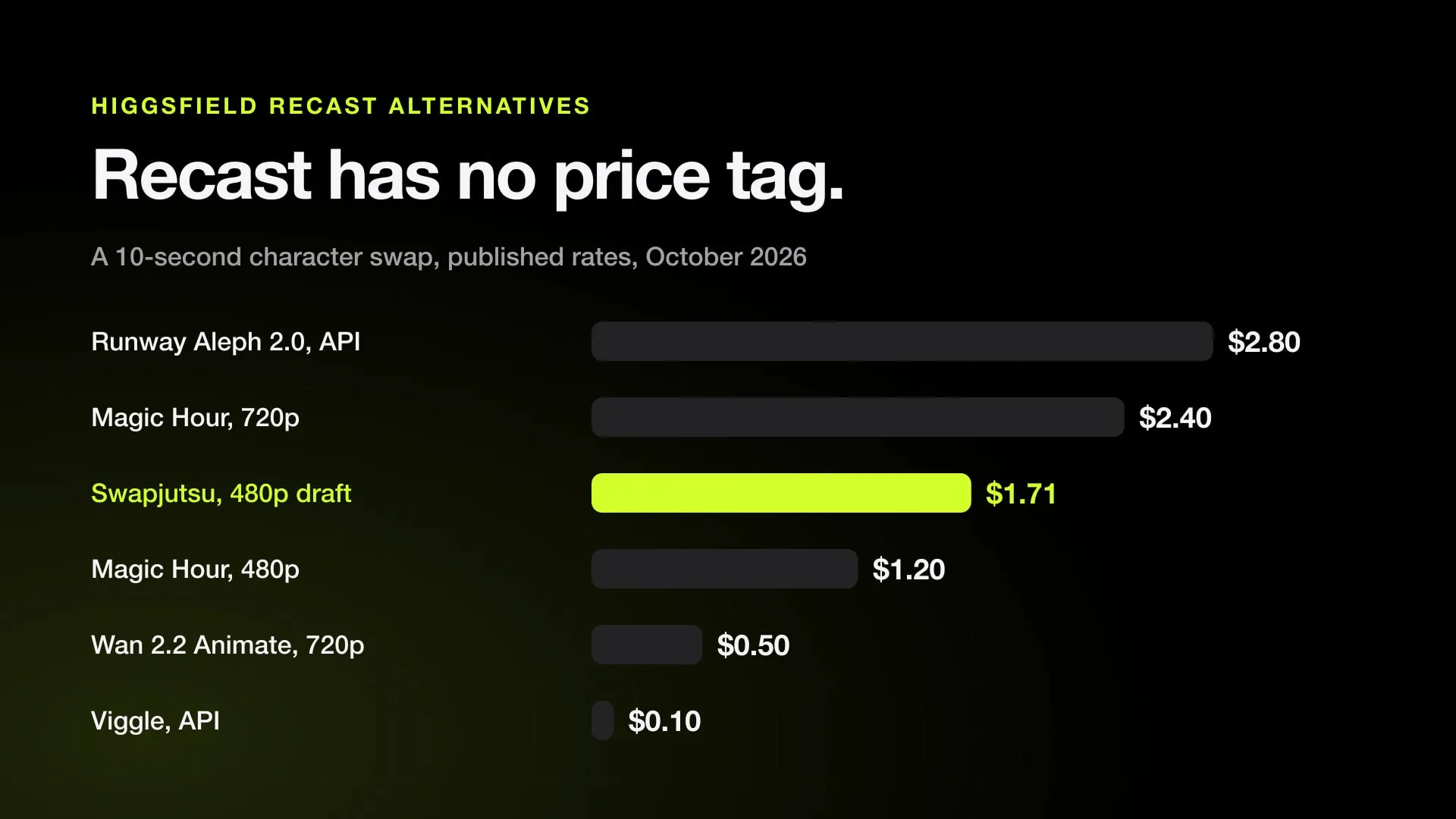
Task: Select the Viggle, API label
Action: click(155, 721)
